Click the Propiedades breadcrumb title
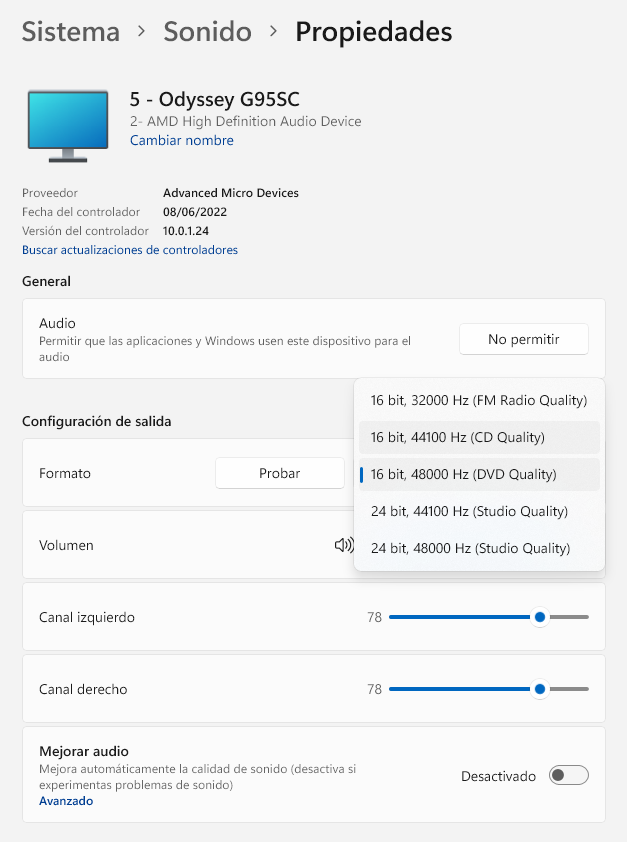Viewport: 627px width, 842px height. pyautogui.click(x=374, y=31)
